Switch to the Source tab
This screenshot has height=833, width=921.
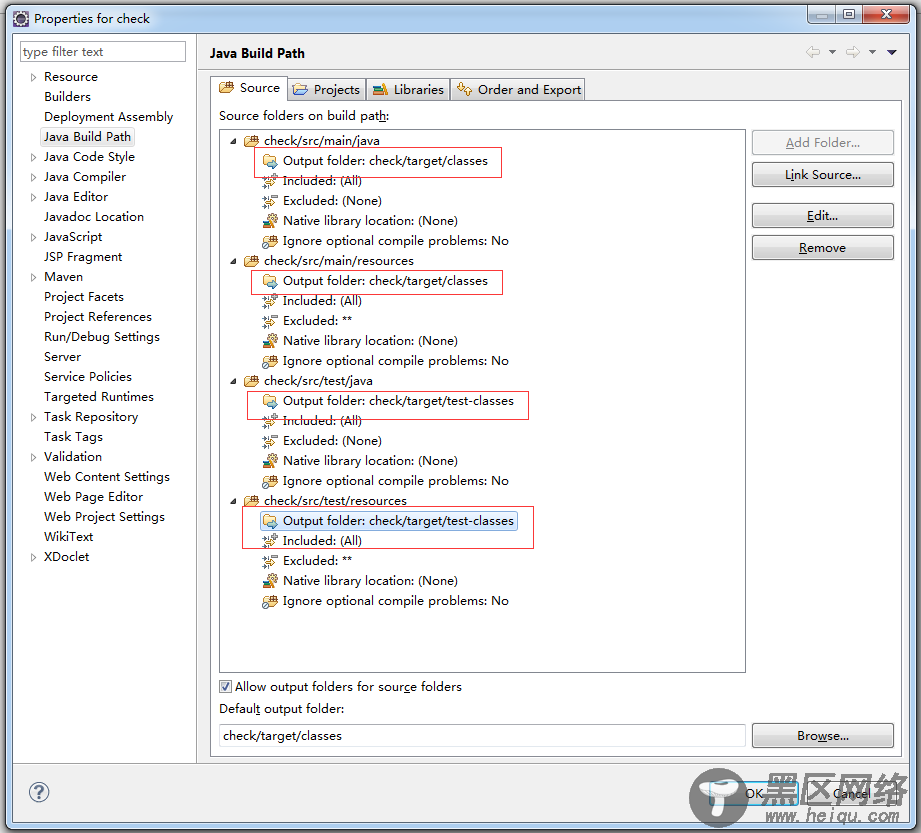point(249,88)
